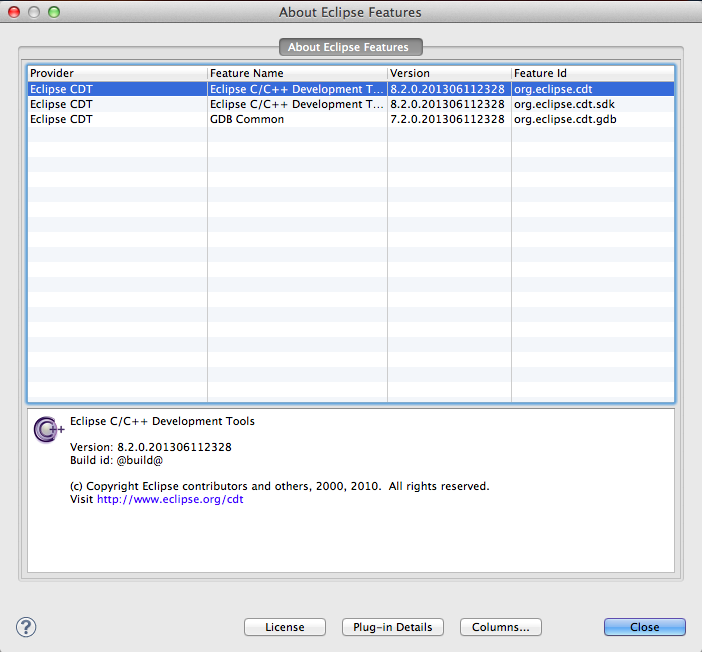Screen dimensions: 702x652
Task: Sort by the Provider column header
Action: (116, 73)
